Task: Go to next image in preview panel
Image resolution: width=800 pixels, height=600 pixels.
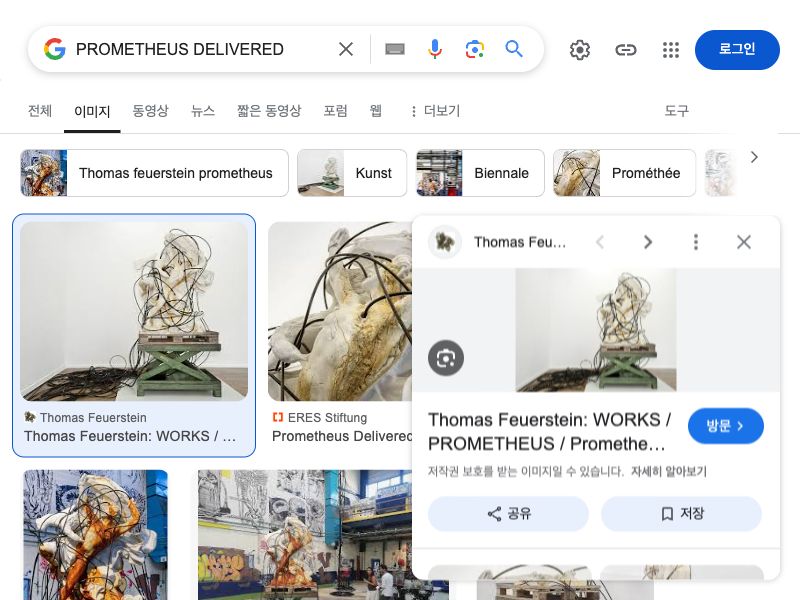Action: (648, 242)
